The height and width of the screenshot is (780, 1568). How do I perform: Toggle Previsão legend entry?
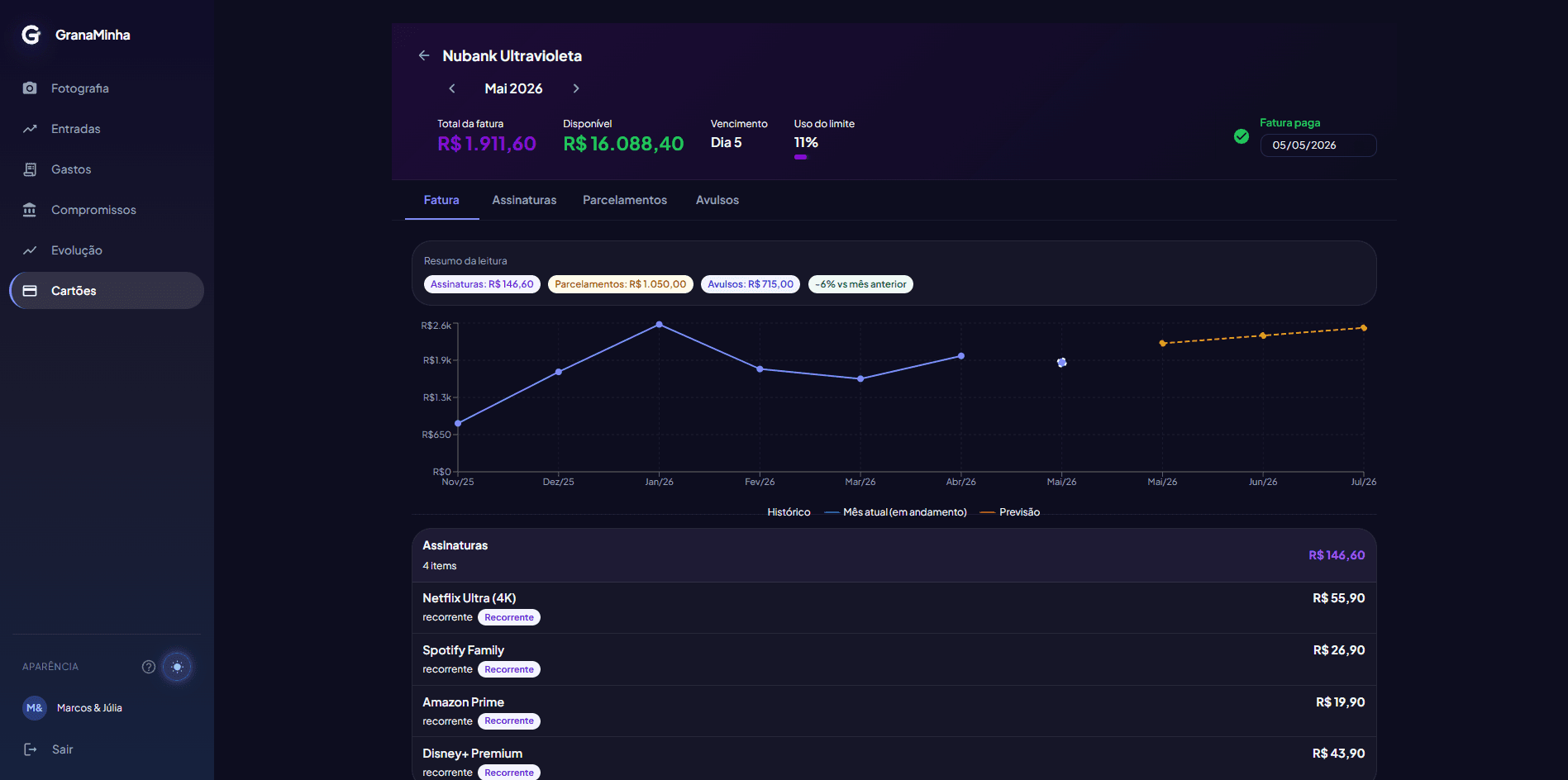[1010, 512]
